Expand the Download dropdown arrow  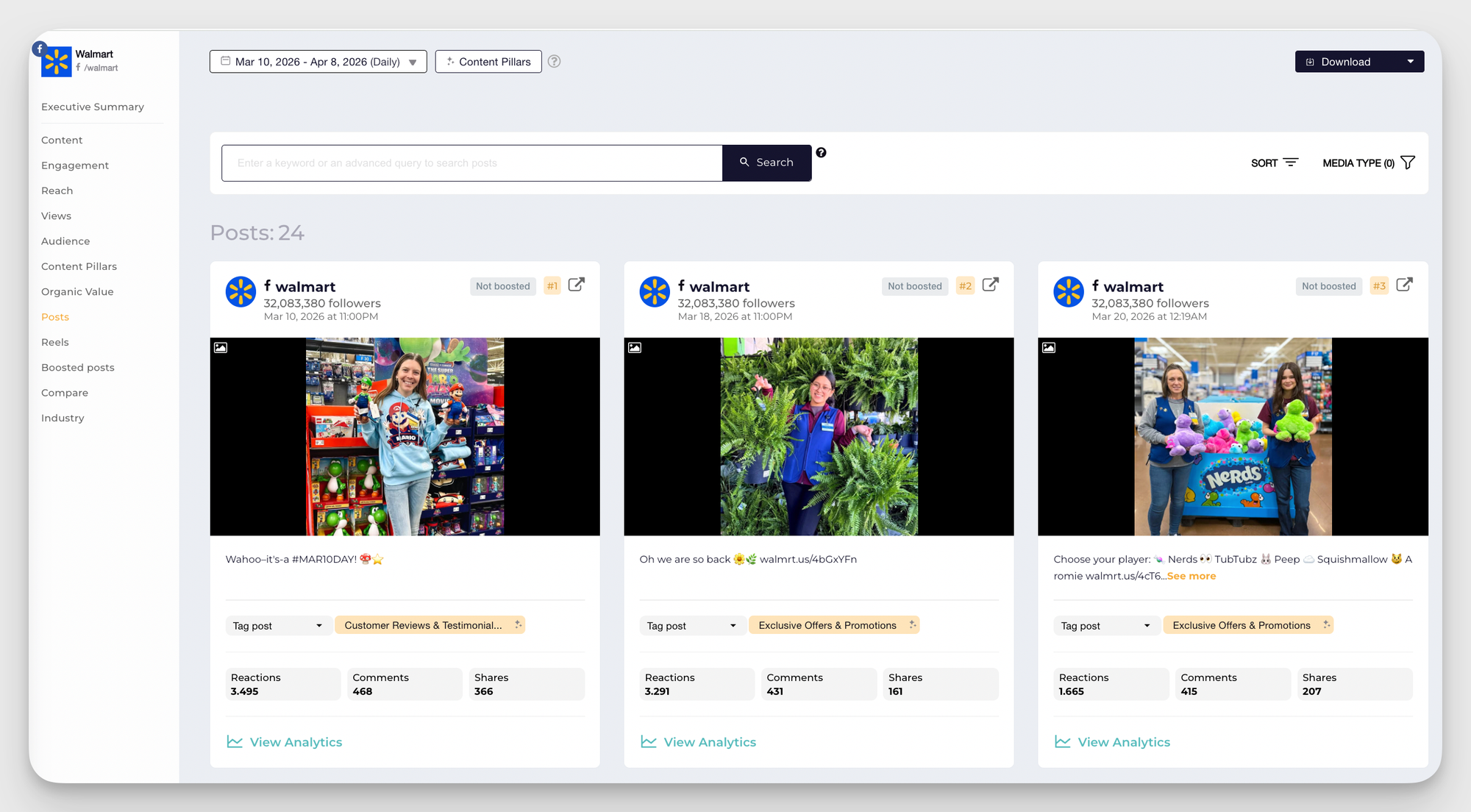1410,62
